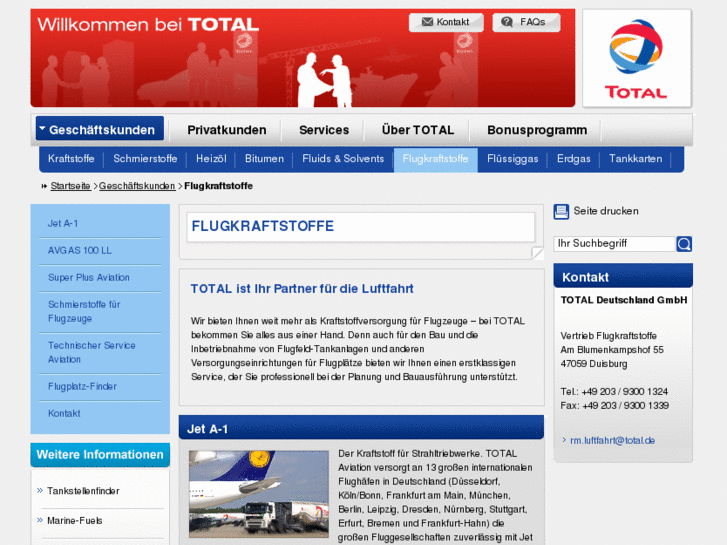The image size is (727, 545).
Task: Open Schmierstoffe für Flugzeuge sidebar link
Action: [x=84, y=311]
